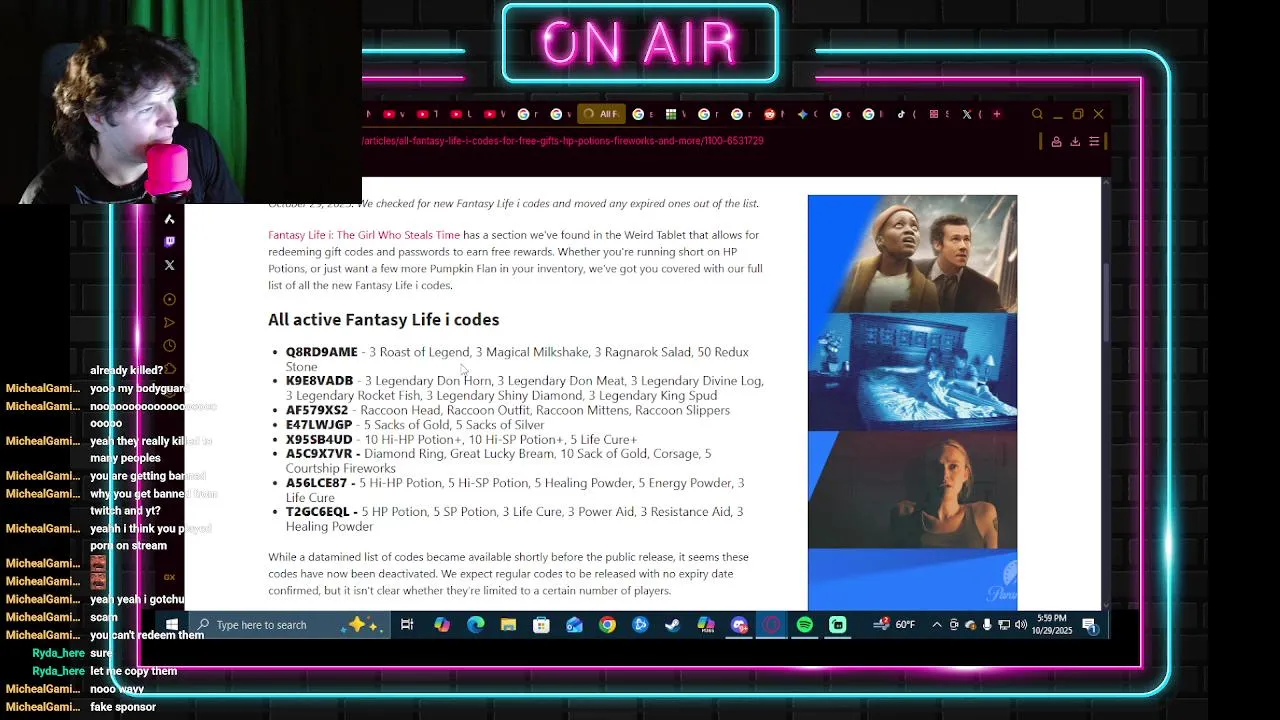Open Twitch from the Opera GX sidebar

click(x=169, y=242)
